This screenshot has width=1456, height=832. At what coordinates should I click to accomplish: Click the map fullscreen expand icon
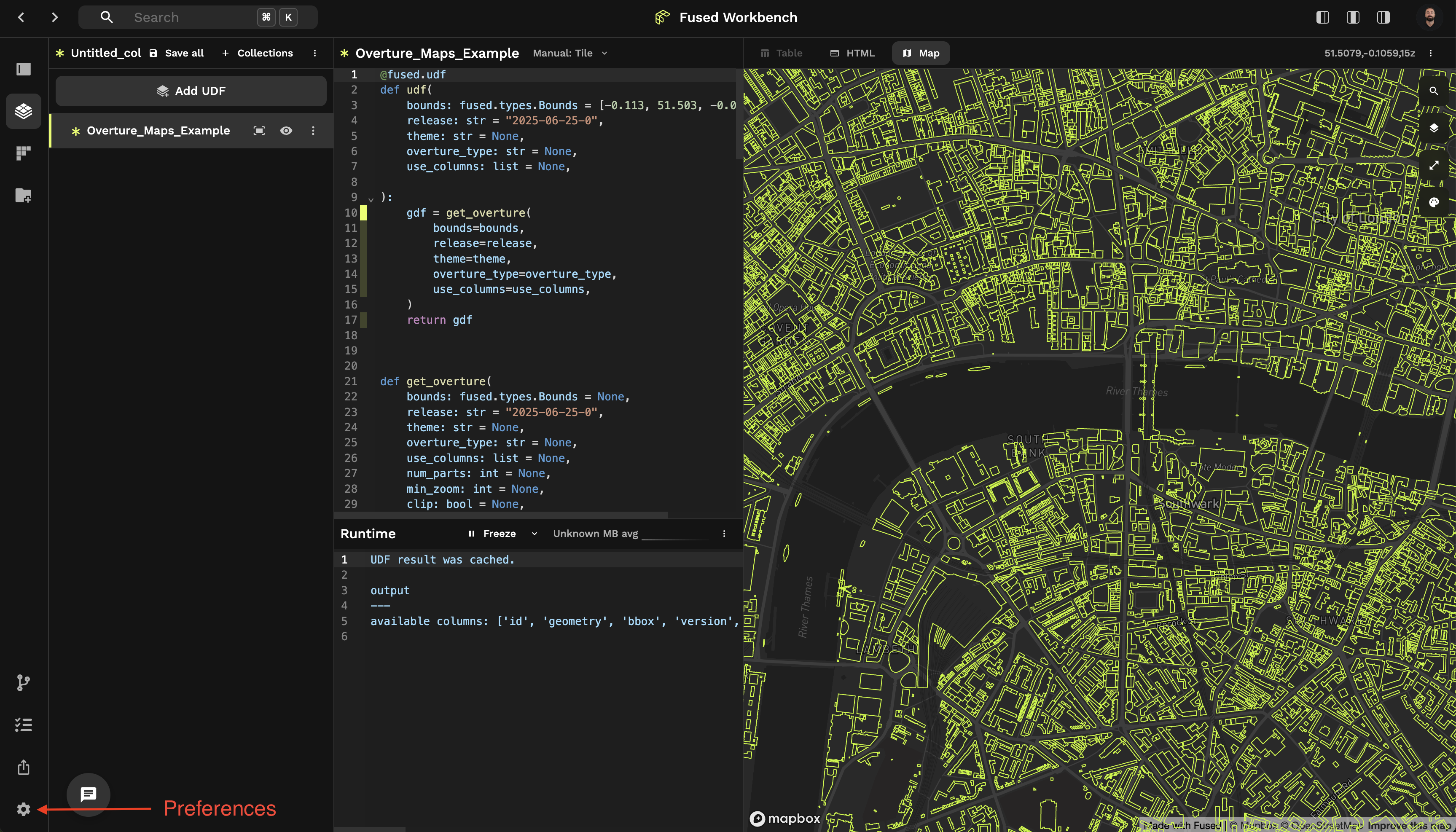tap(1433, 165)
